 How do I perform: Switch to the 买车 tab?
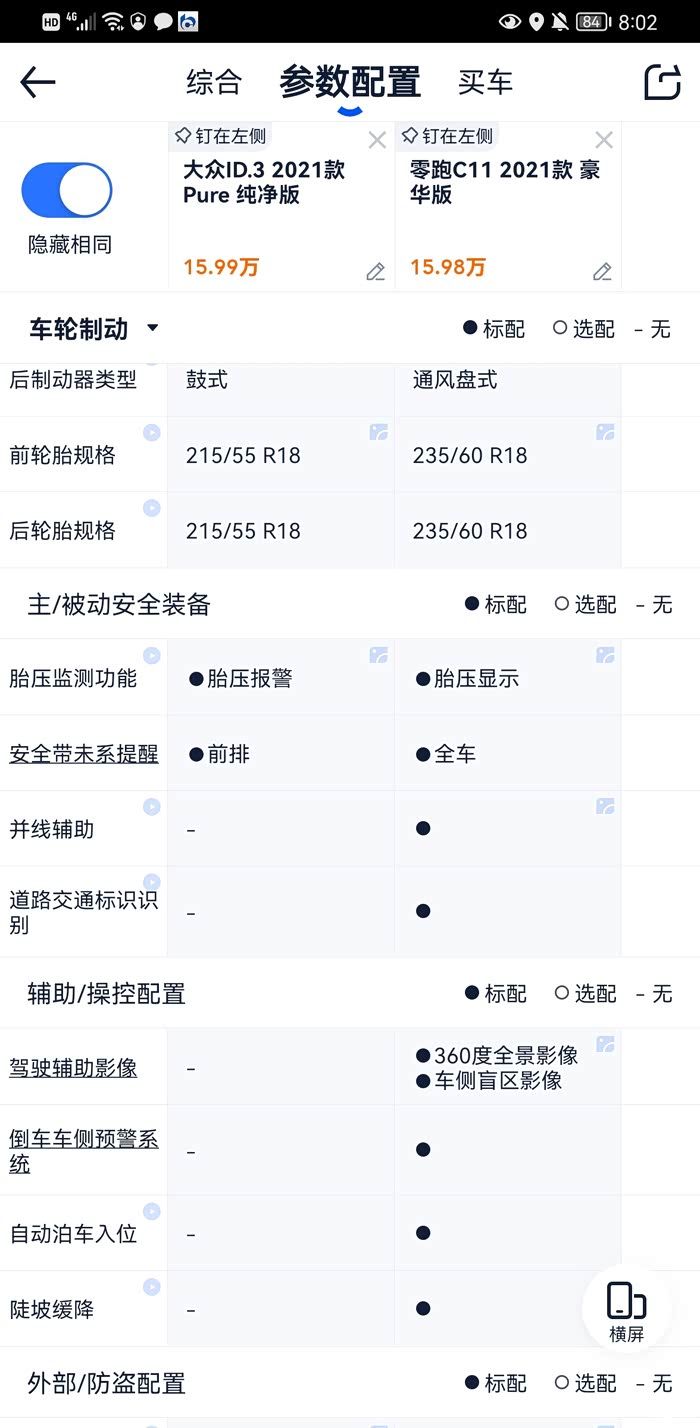(x=485, y=82)
